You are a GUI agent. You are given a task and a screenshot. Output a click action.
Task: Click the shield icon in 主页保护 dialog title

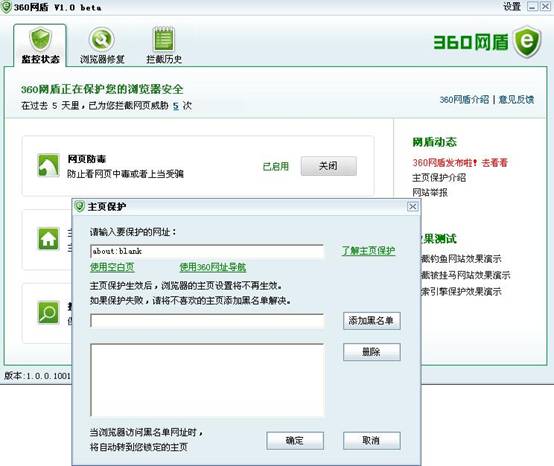[x=80, y=206]
